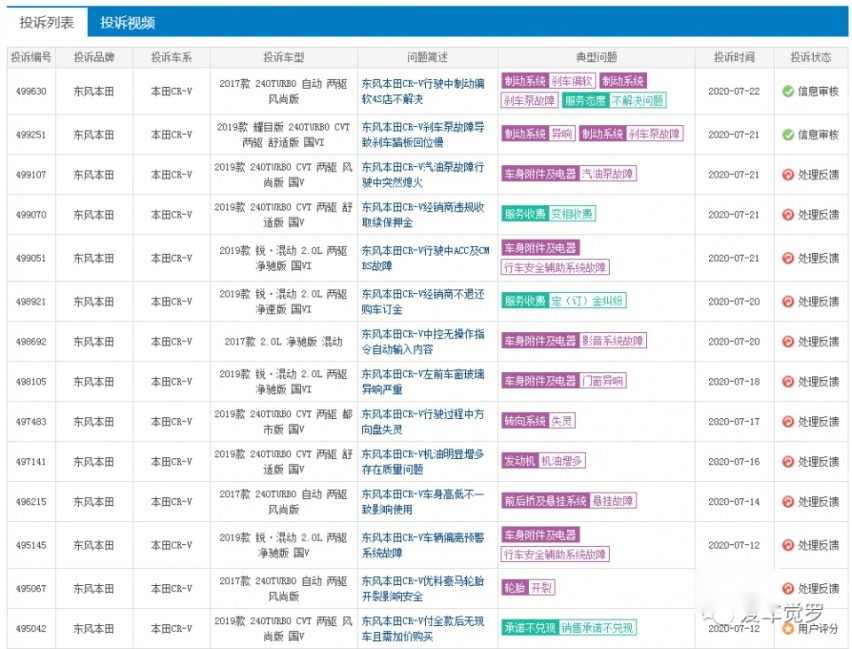Click the 问题简述 column header
Viewport: 852px width, 649px height.
tap(428, 58)
